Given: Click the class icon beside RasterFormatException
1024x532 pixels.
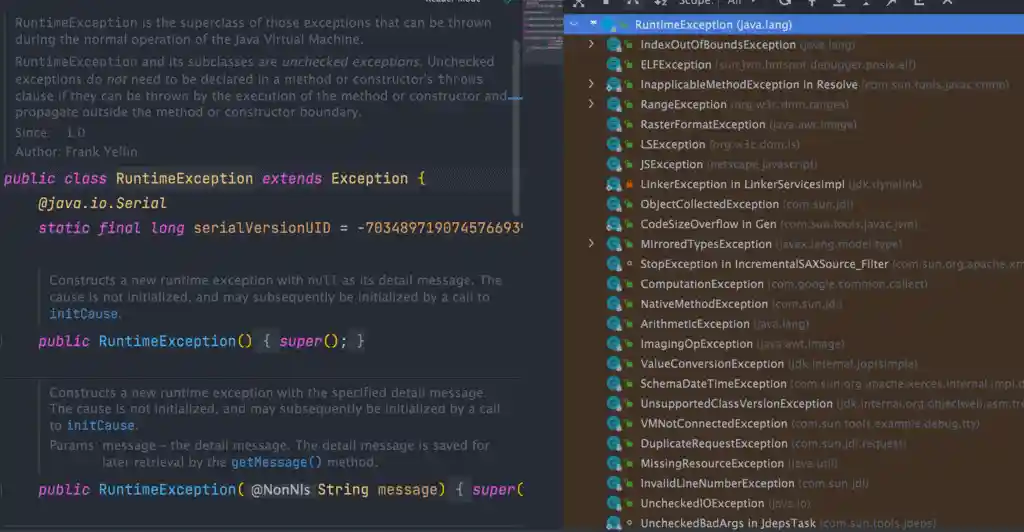Looking at the screenshot, I should tap(615, 125).
